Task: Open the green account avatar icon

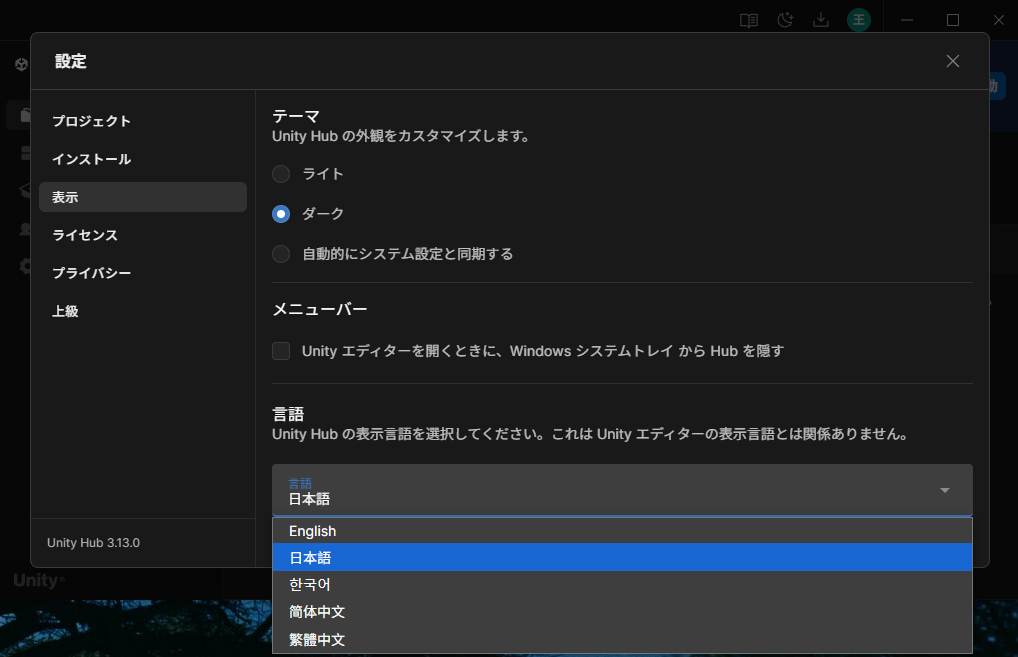Action: [859, 20]
